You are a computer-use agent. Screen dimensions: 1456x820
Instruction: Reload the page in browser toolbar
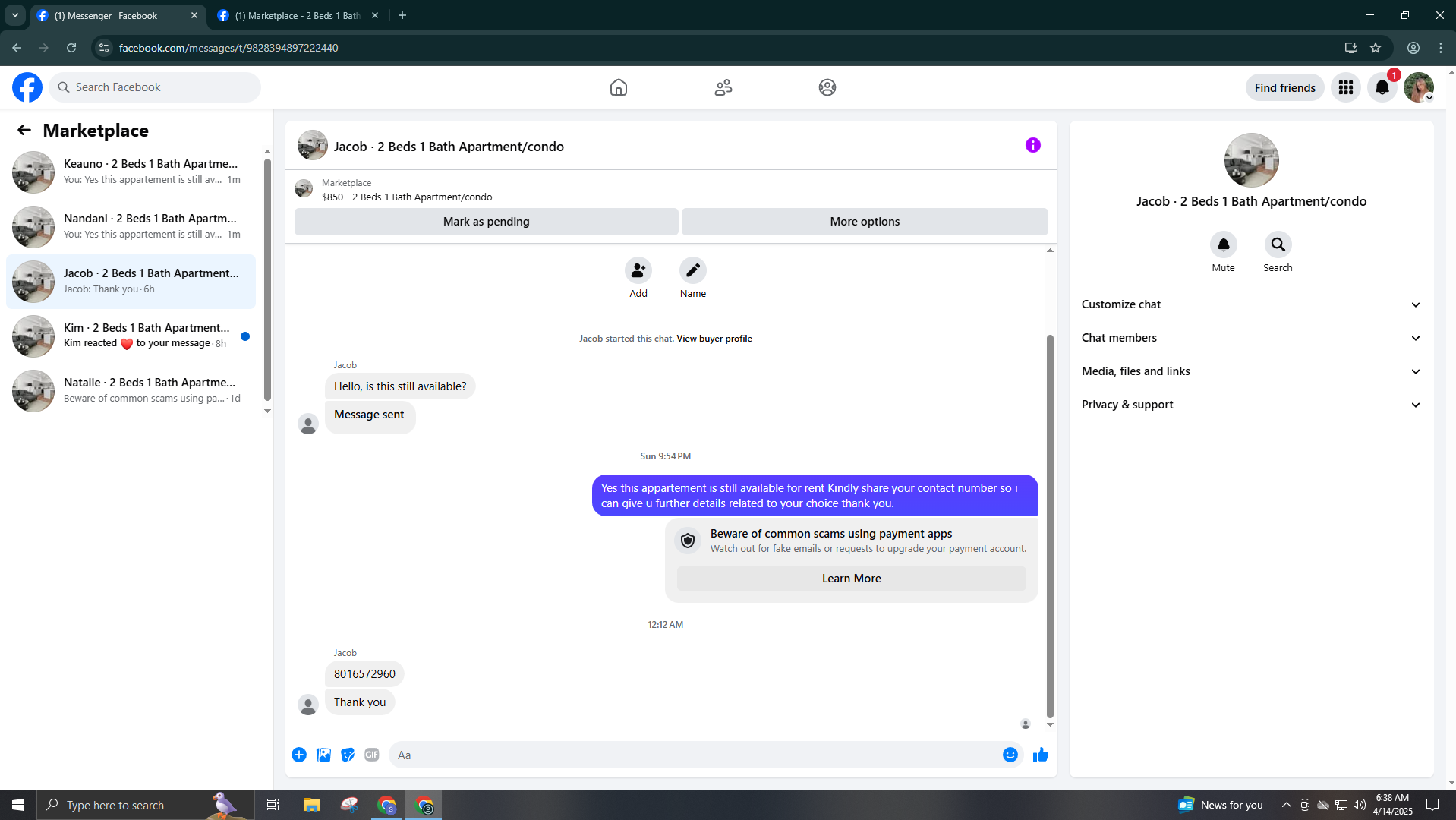pos(71,48)
